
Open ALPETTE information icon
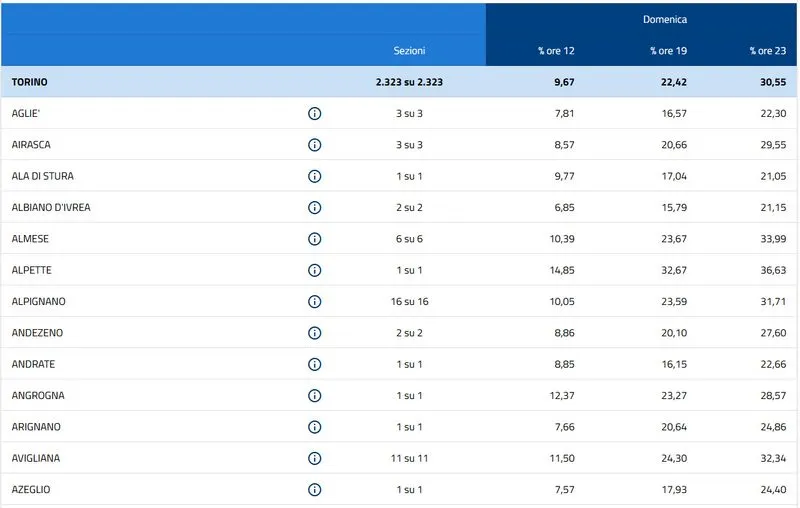click(x=314, y=270)
